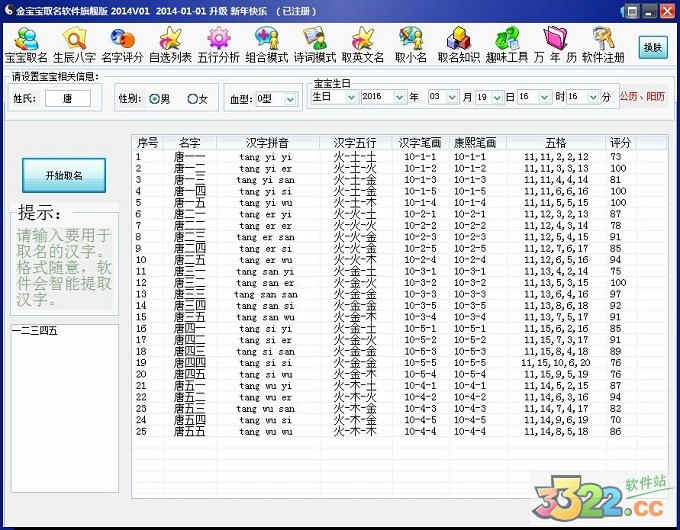Click five-grid cell '11, 11, 2, 2, 12'

pos(556,157)
